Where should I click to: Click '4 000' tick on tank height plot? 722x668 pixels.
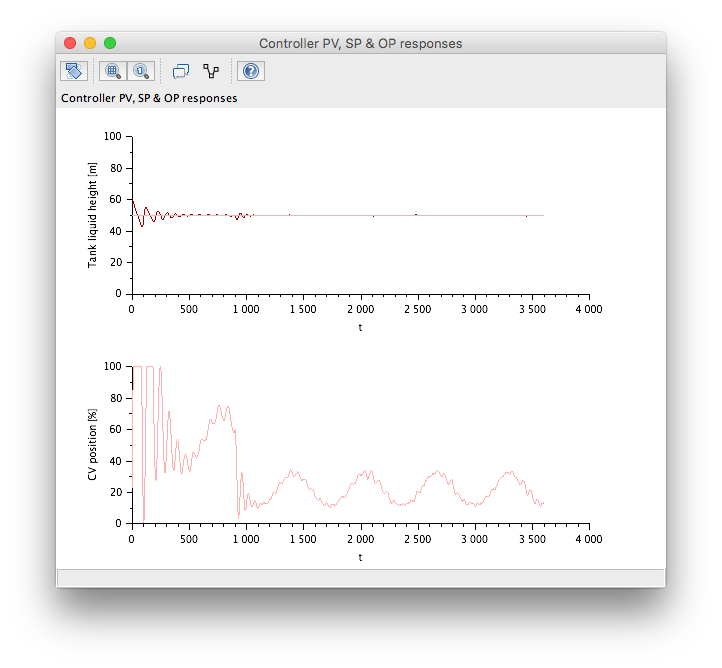(589, 309)
